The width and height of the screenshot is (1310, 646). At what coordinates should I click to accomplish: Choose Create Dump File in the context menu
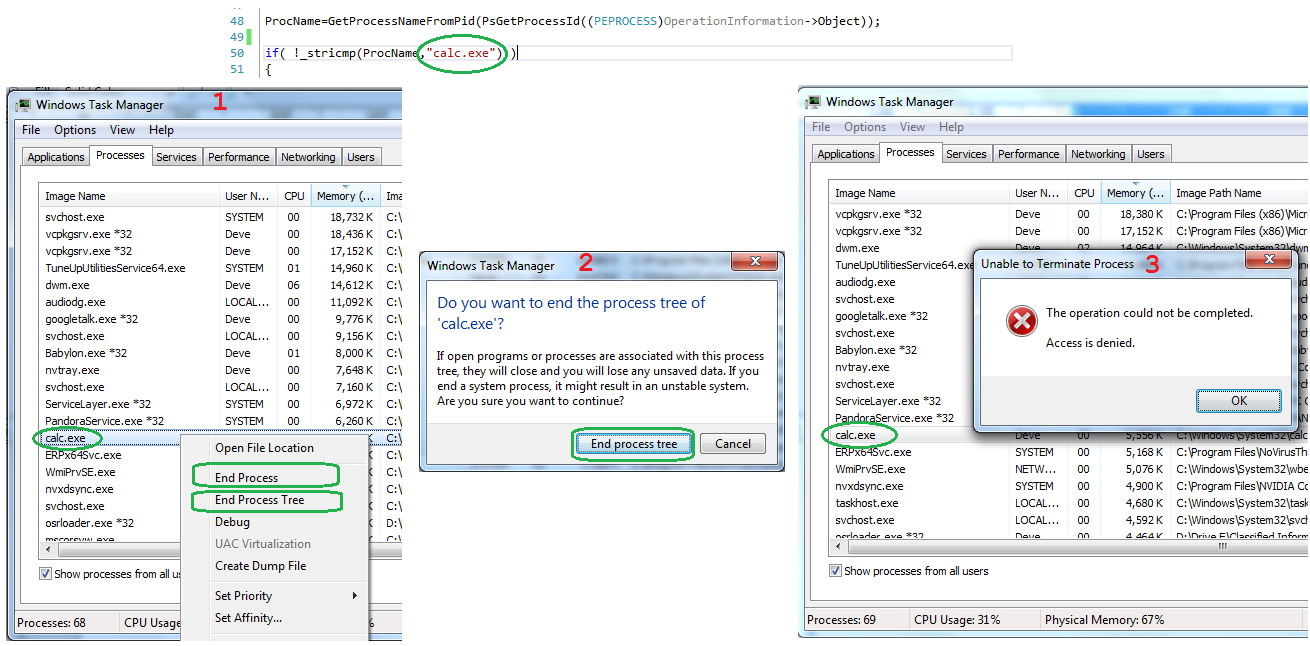[260, 566]
